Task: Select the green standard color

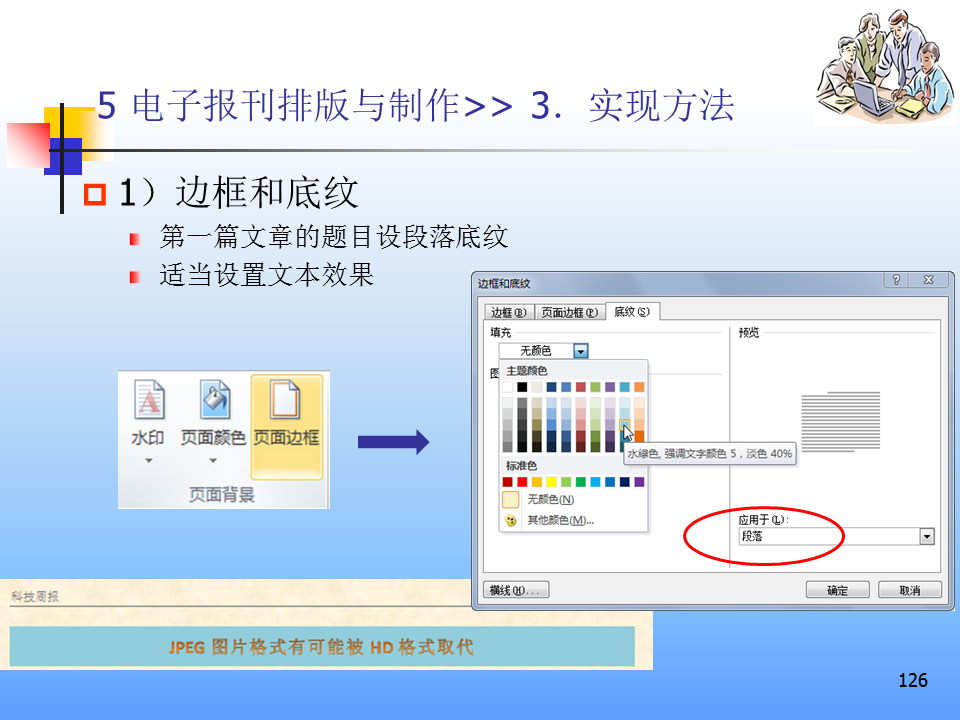Action: 581,482
